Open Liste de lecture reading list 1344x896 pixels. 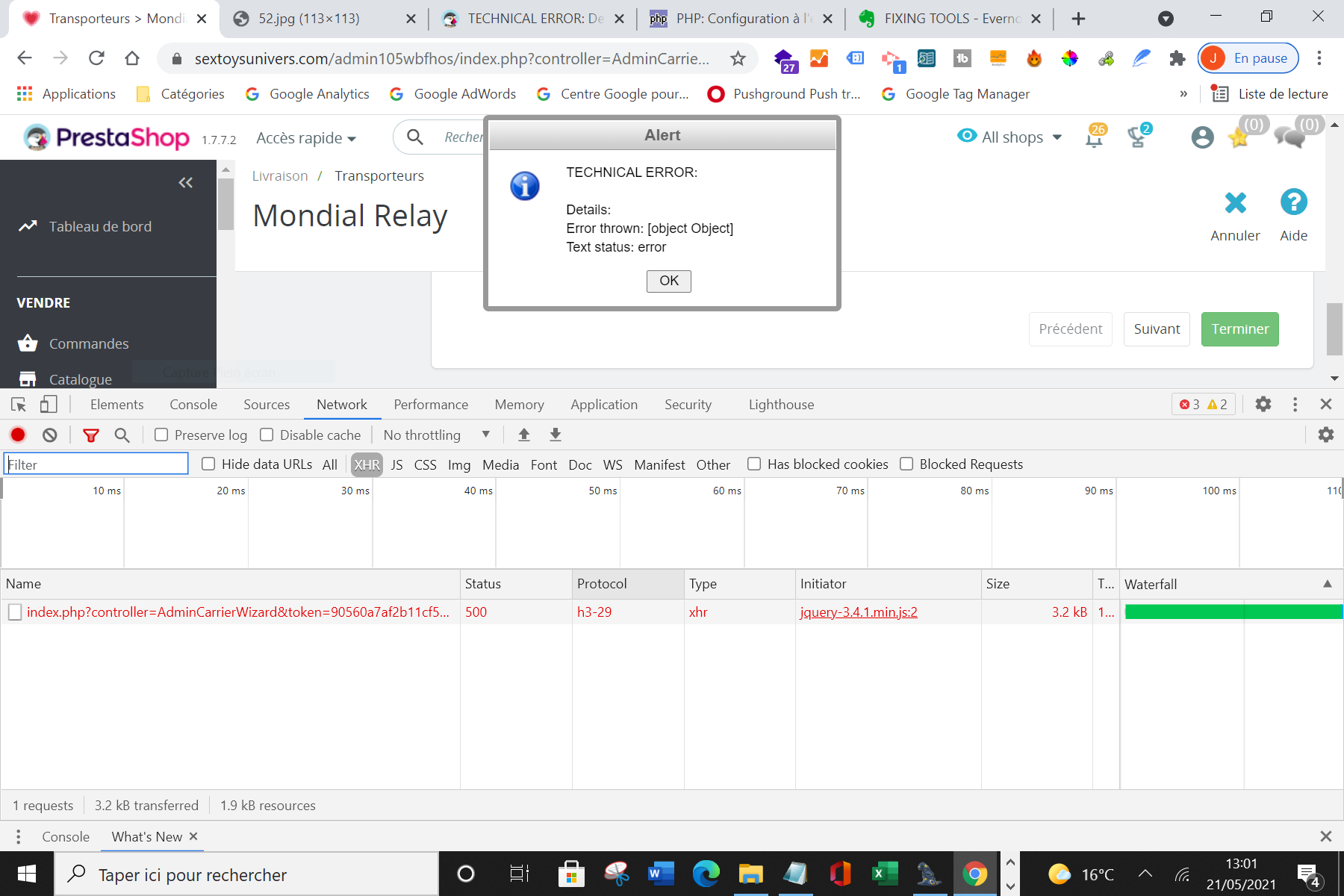(1269, 94)
